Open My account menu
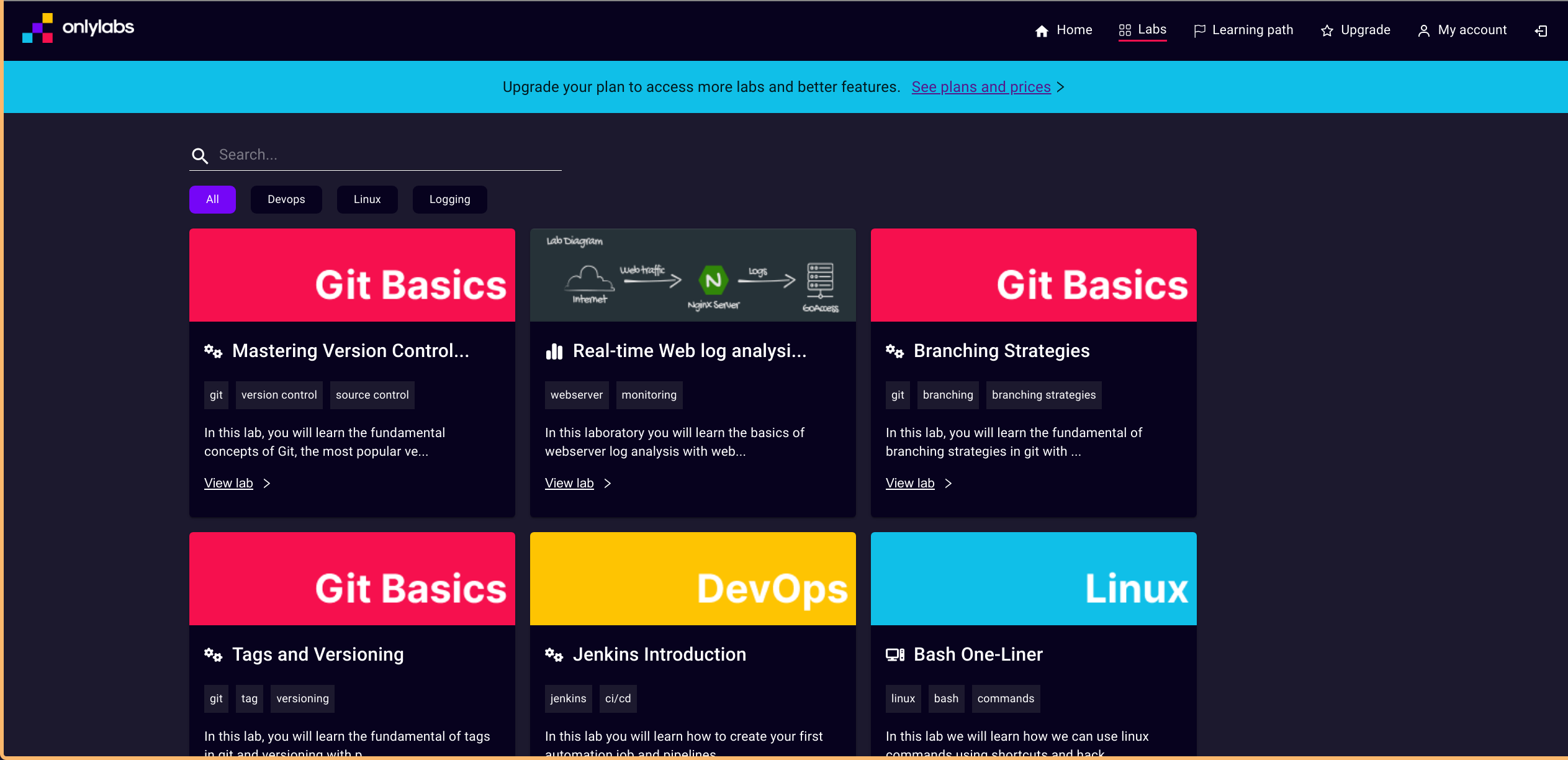Viewport: 1568px width, 760px height. (x=1462, y=30)
